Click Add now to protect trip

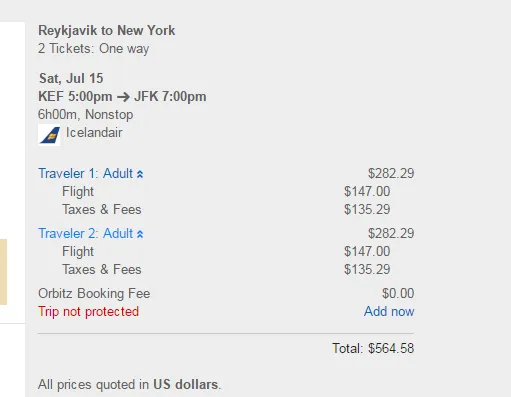tap(389, 311)
